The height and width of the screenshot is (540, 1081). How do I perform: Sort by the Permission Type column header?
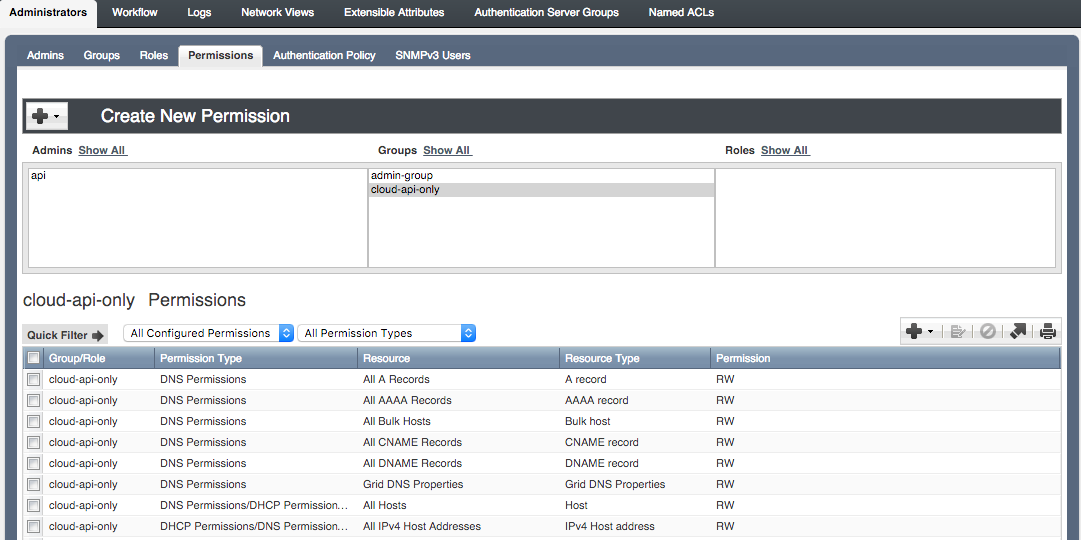[x=256, y=358]
